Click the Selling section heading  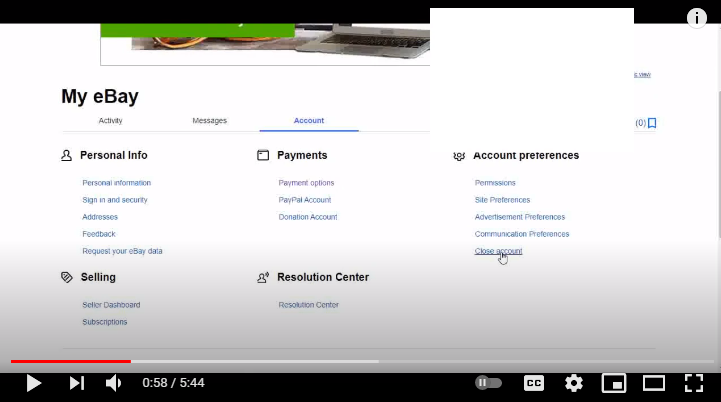tap(98, 277)
